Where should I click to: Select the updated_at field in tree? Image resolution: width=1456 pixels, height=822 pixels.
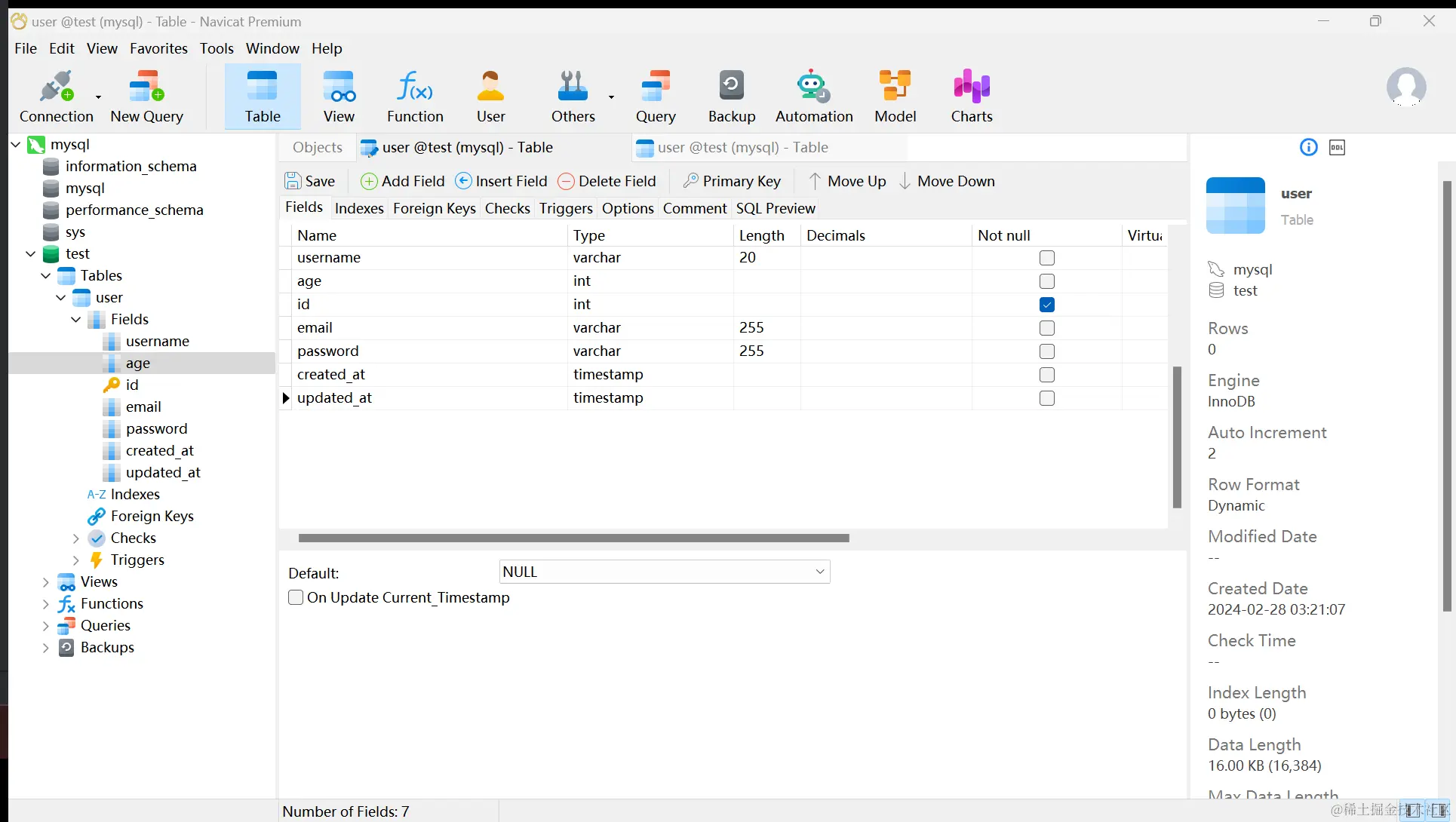[163, 472]
